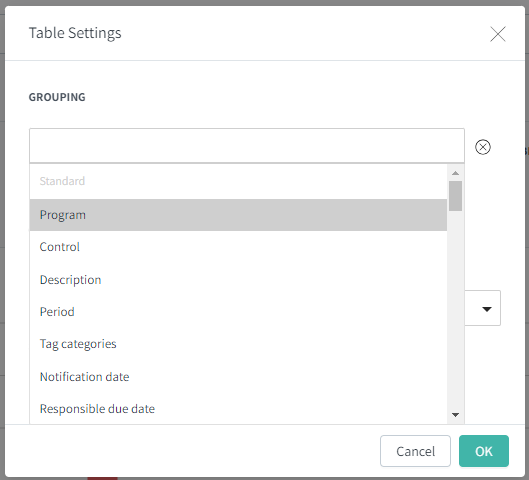Click the scrollbar track below the thumb

[x=455, y=310]
